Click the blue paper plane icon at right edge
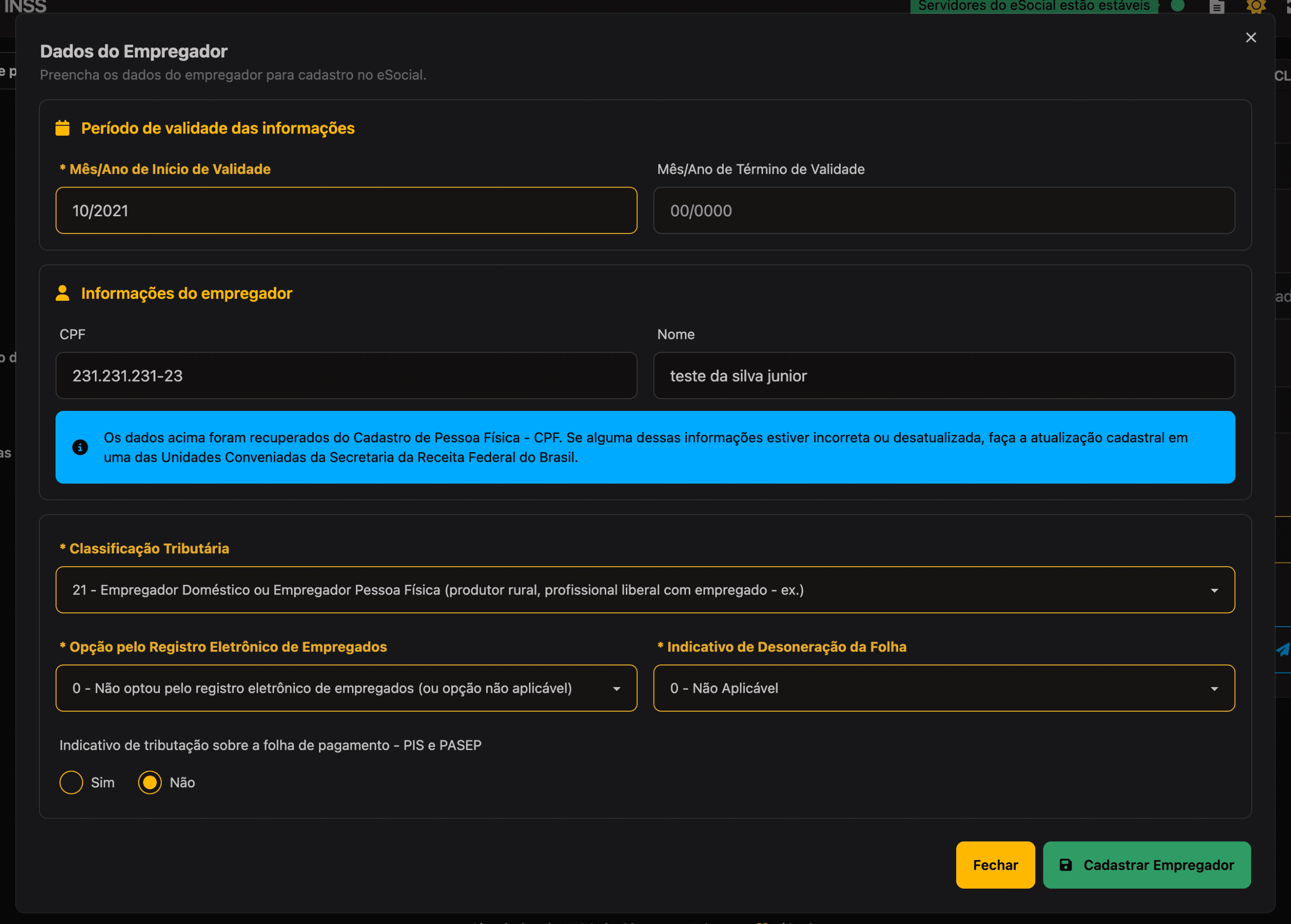The width and height of the screenshot is (1291, 924). (1283, 649)
